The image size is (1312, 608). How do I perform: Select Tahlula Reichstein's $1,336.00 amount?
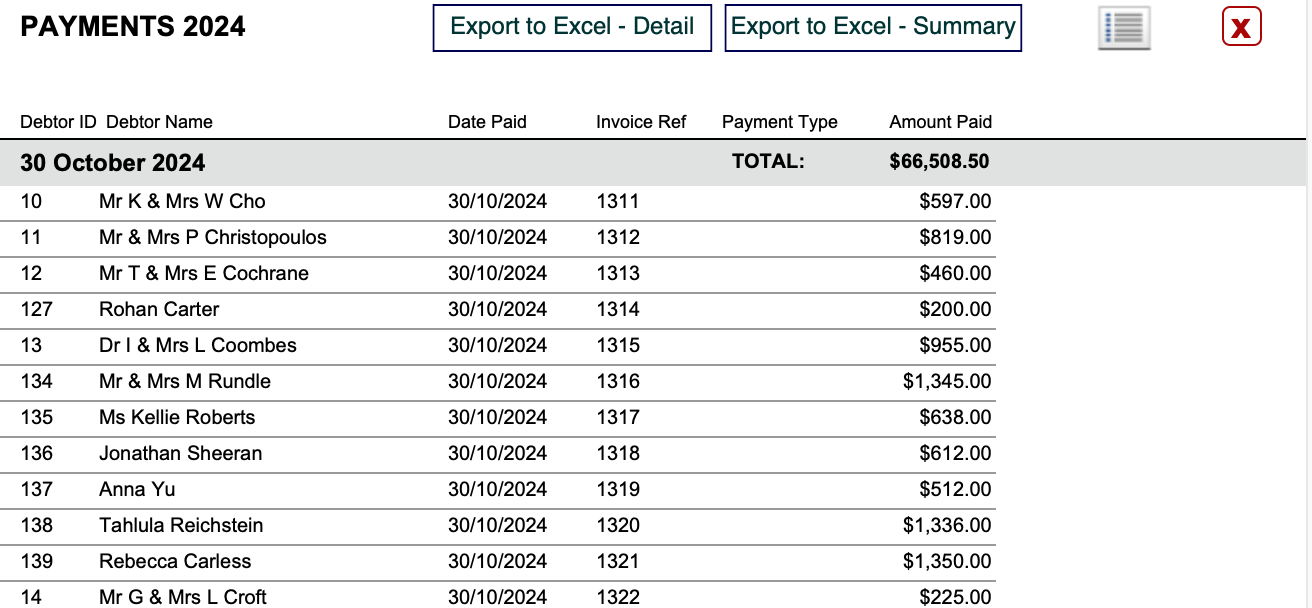coord(947,526)
